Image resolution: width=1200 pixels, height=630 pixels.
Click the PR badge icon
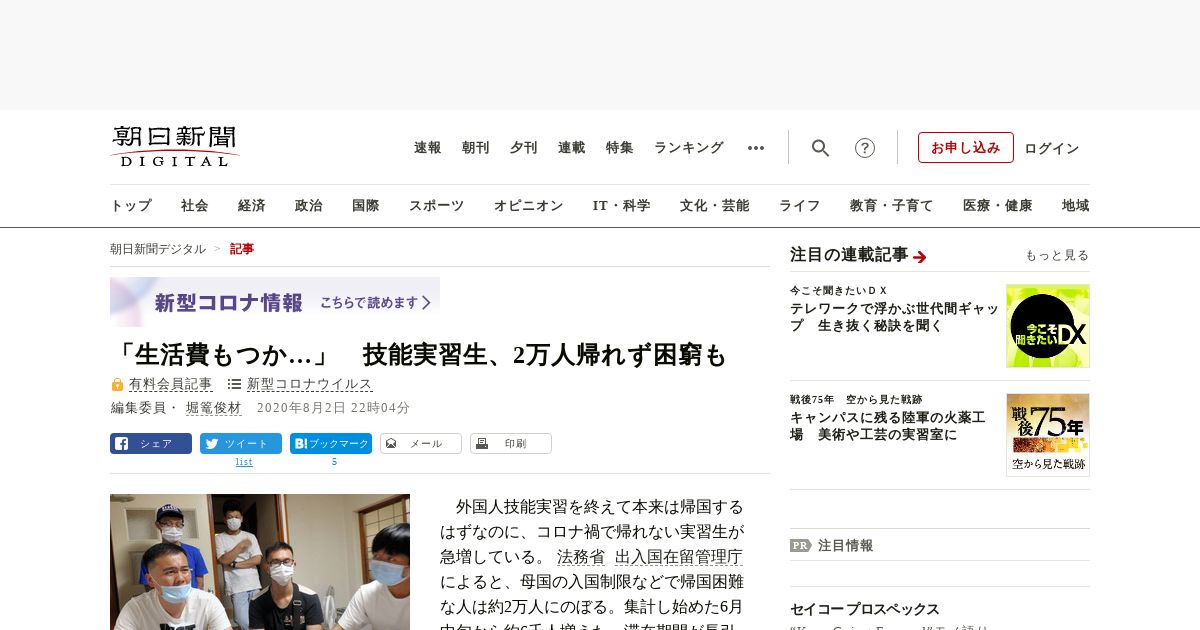pos(800,546)
